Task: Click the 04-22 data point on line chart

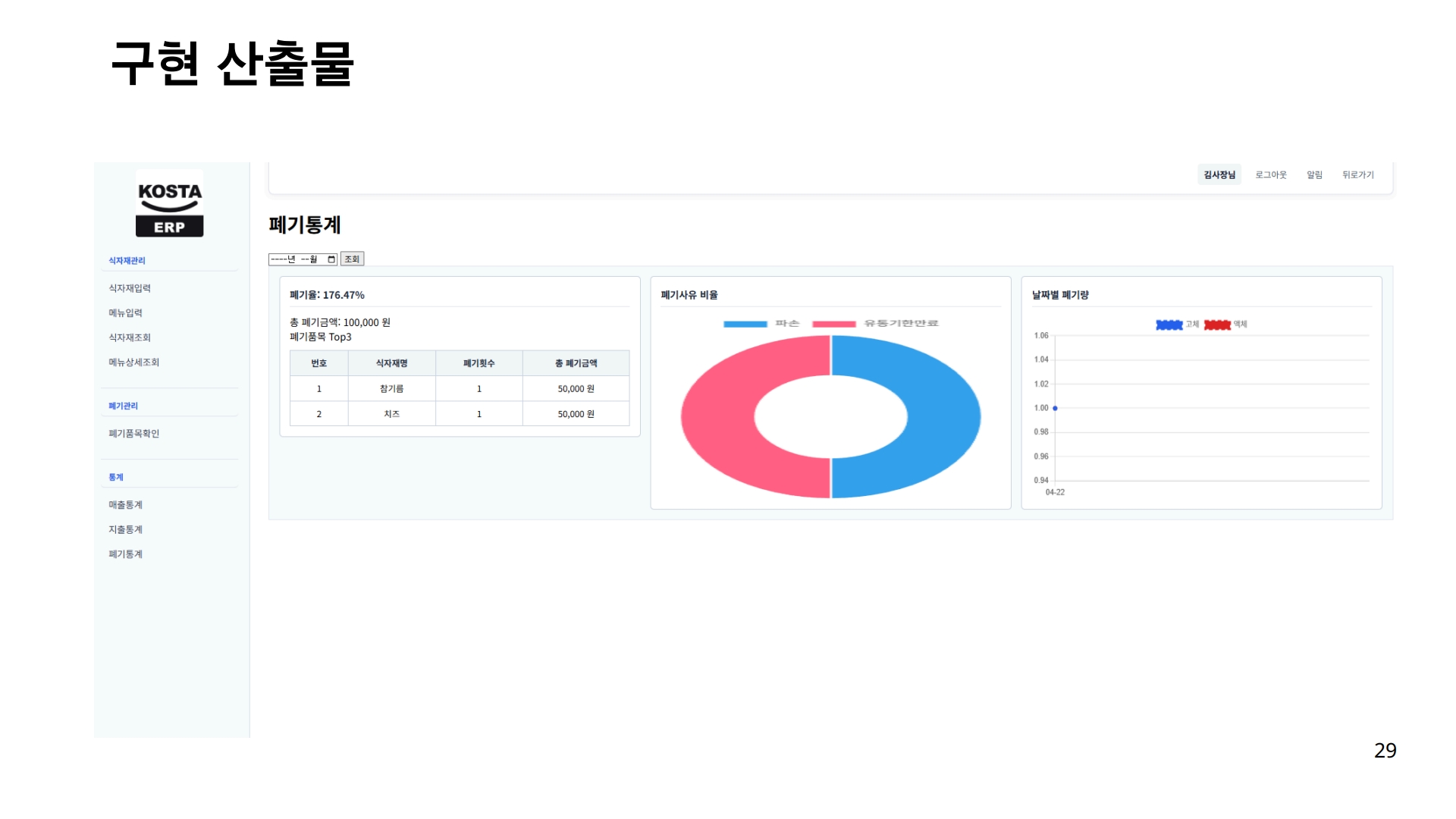Action: [x=1055, y=408]
